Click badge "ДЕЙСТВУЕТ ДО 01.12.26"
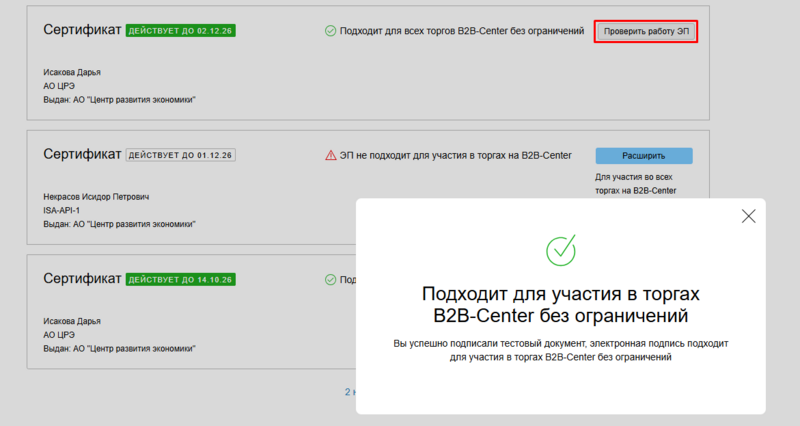Image resolution: width=800 pixels, height=426 pixels. click(x=181, y=155)
